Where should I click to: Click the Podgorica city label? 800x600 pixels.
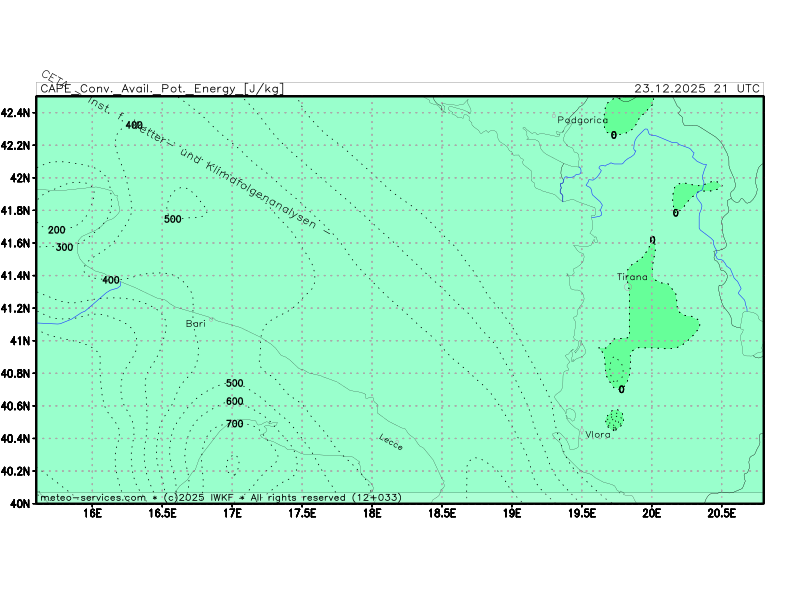tap(582, 120)
